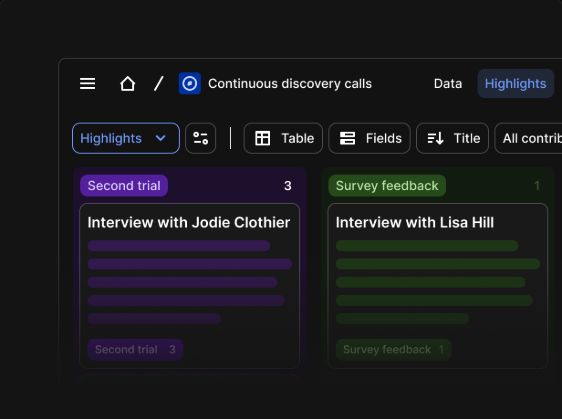Click the Highlights dropdown chevron

tap(161, 138)
